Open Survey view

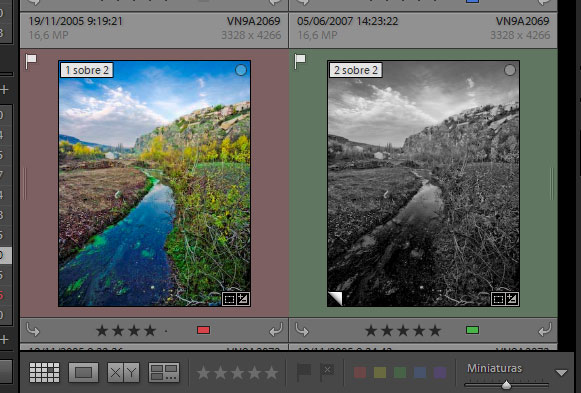click(164, 372)
